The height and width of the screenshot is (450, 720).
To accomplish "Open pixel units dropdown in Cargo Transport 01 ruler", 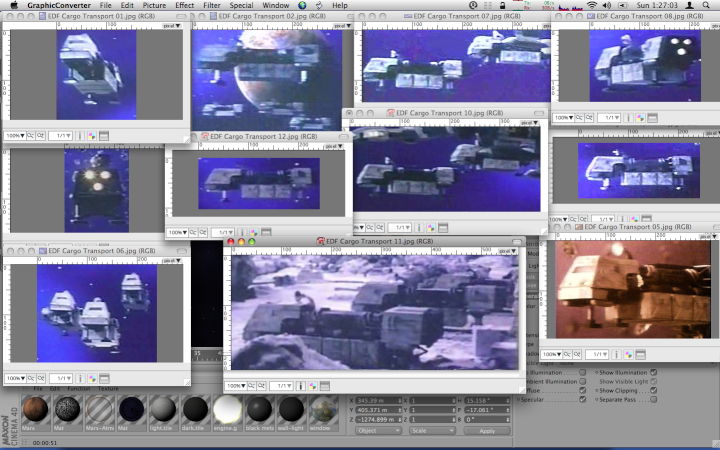I will (x=172, y=26).
